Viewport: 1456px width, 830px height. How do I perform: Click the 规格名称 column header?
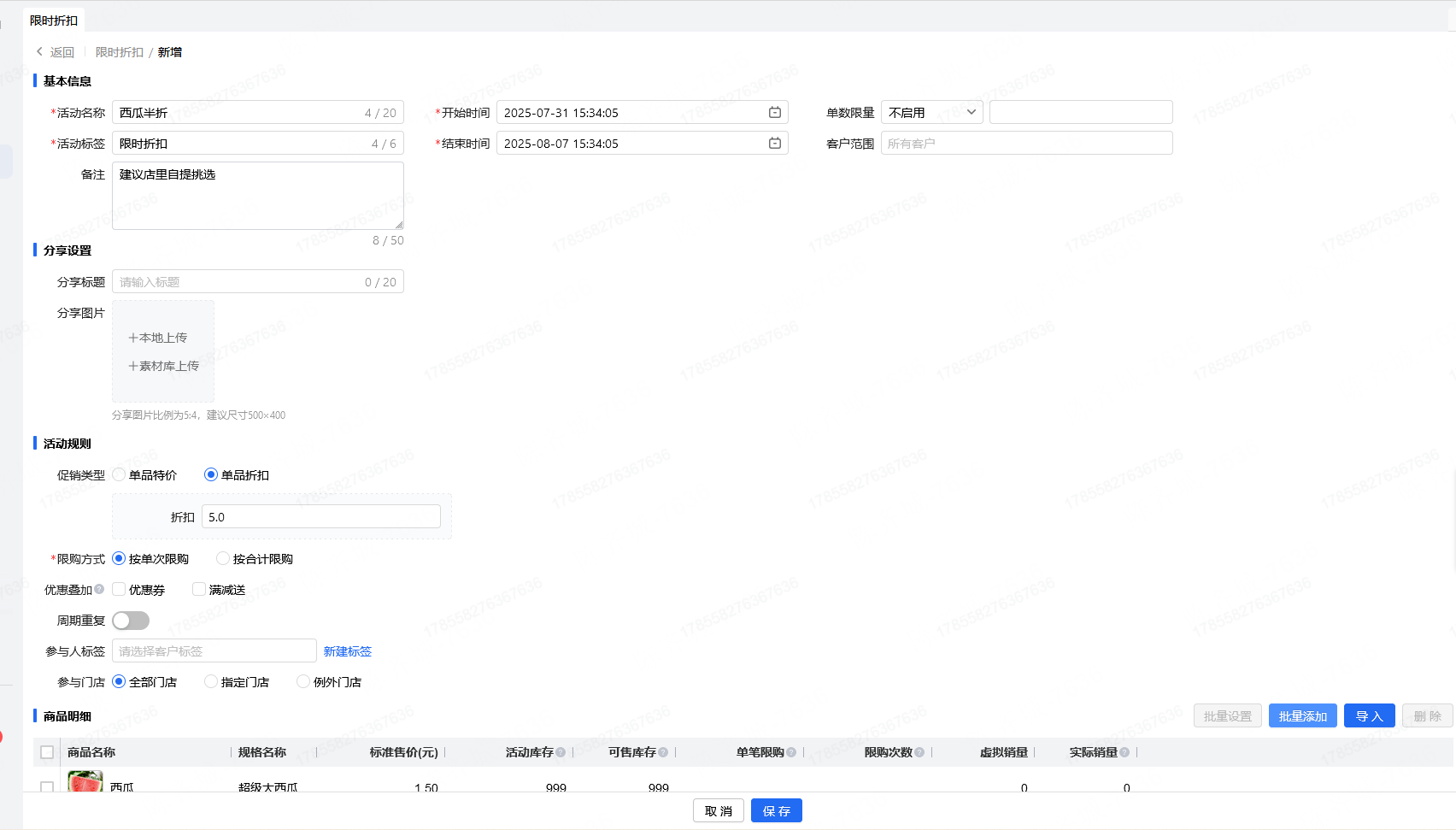point(262,752)
